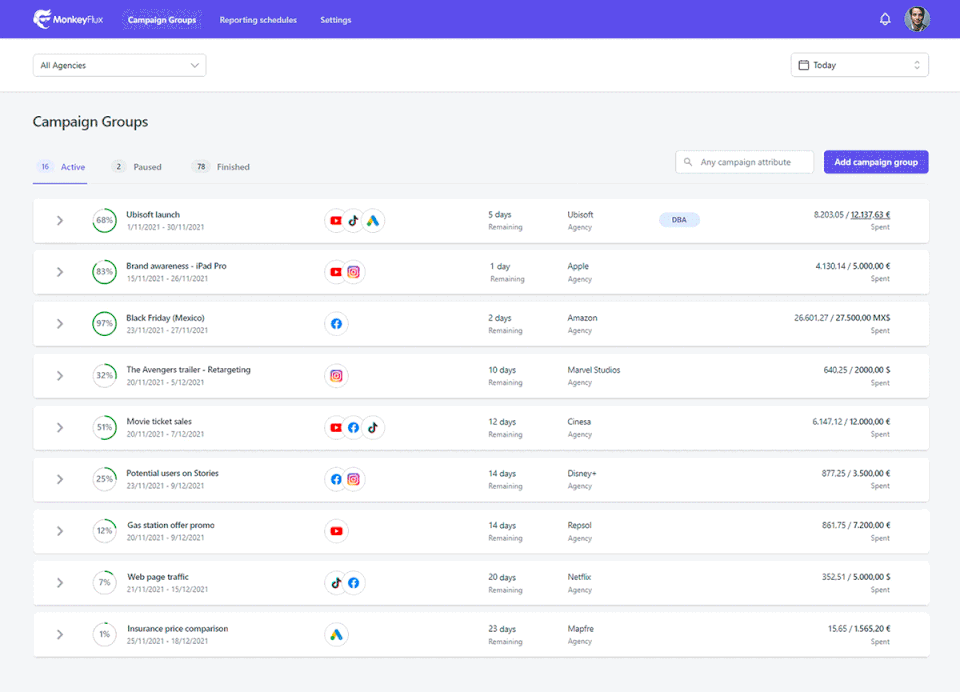The image size is (960, 692).
Task: Open Settings in top navigation
Action: pyautogui.click(x=336, y=20)
